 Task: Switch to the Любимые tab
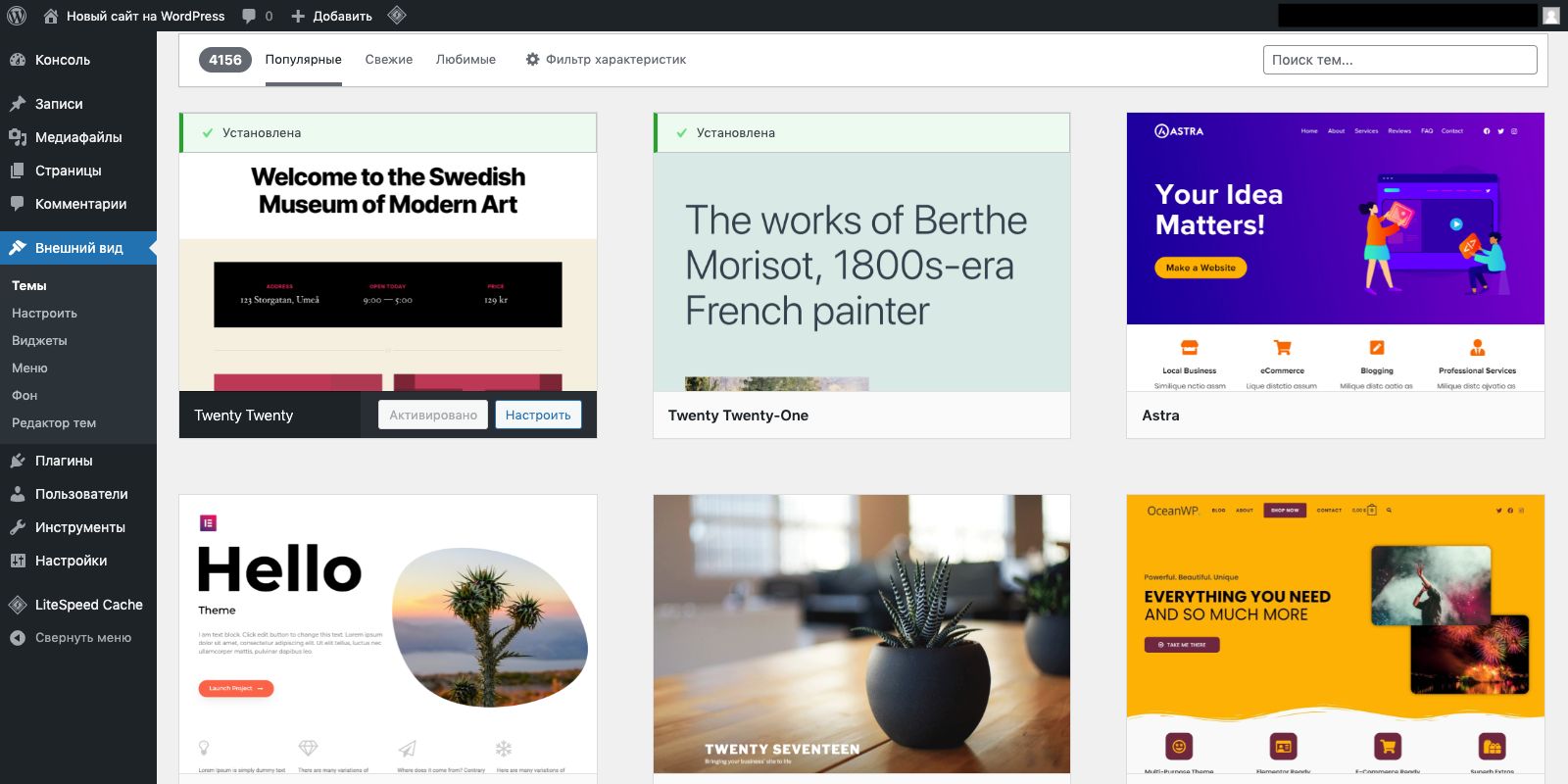coord(465,60)
